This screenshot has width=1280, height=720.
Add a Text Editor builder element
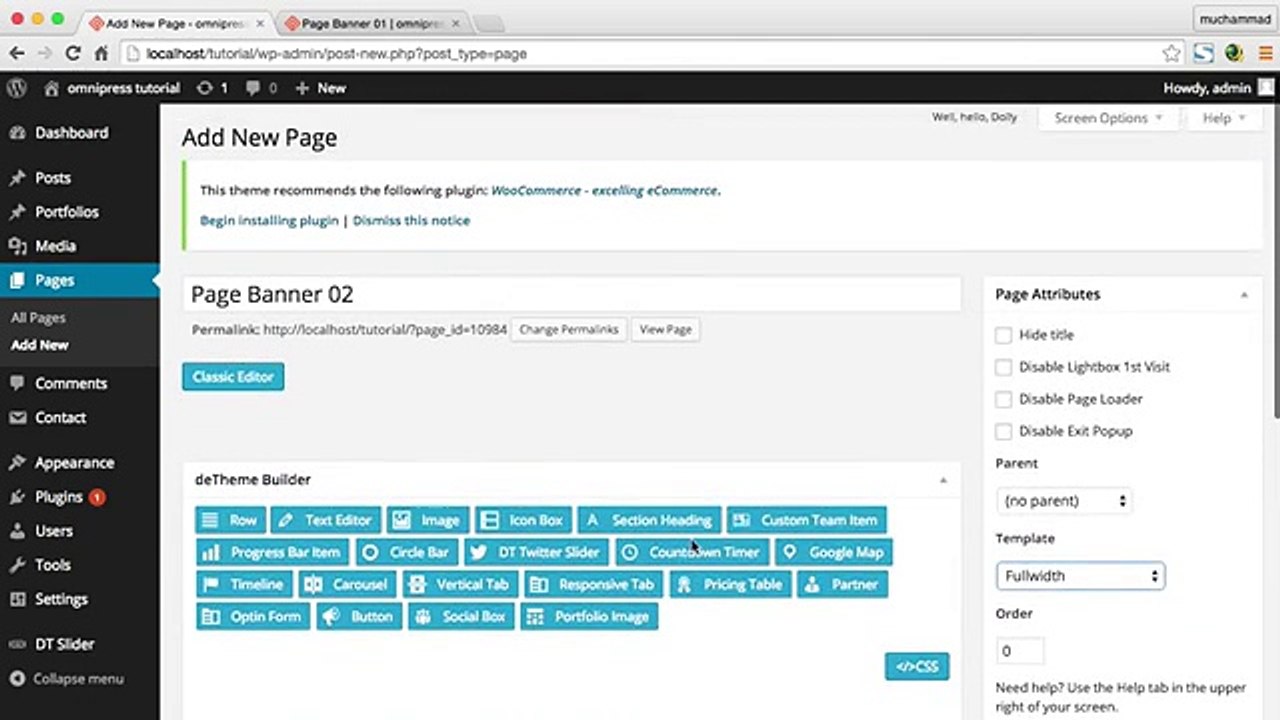pos(325,520)
